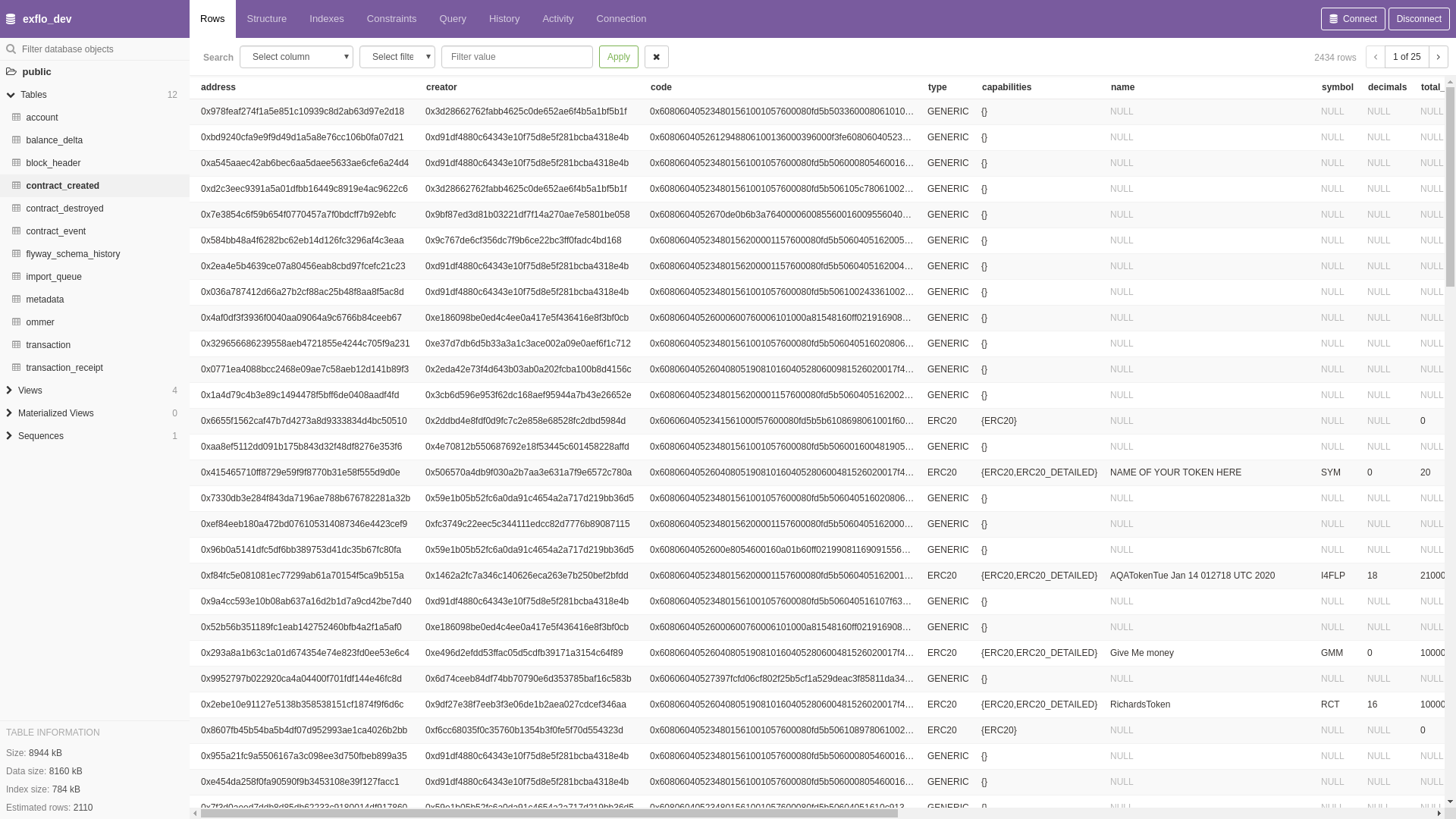Go to next page arrow

point(1438,57)
